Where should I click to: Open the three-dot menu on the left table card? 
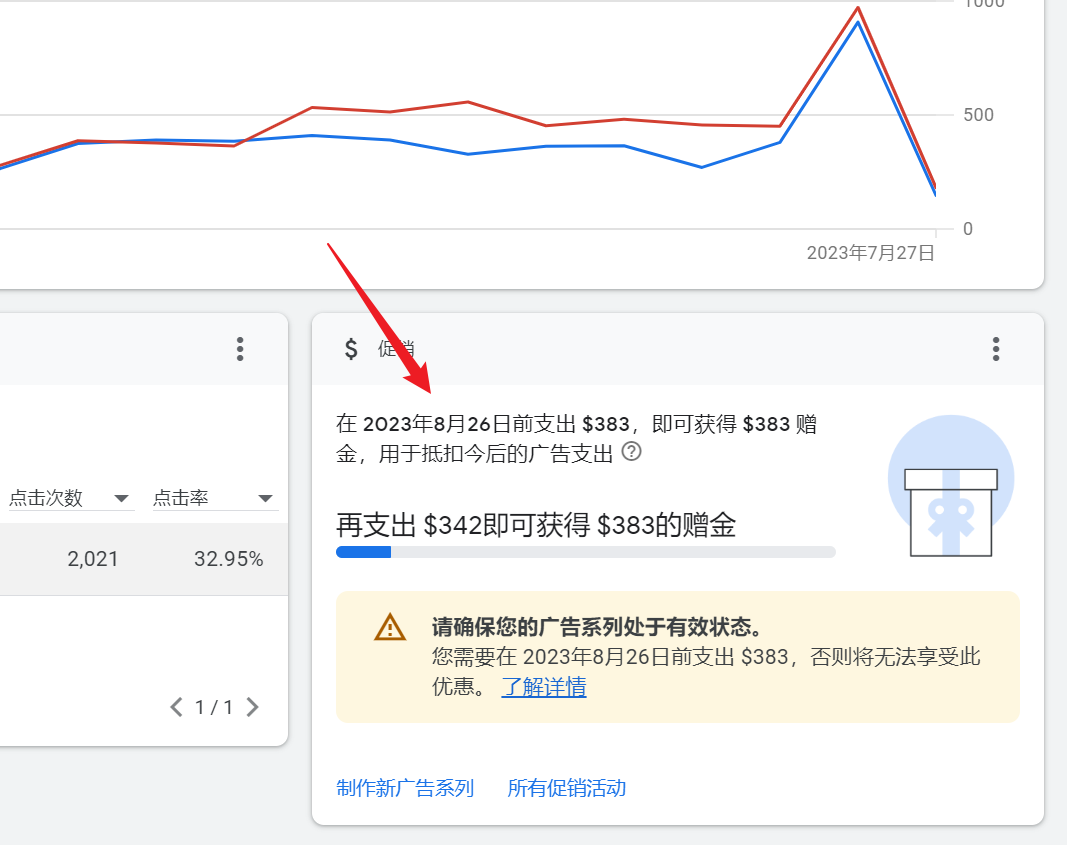point(239,348)
